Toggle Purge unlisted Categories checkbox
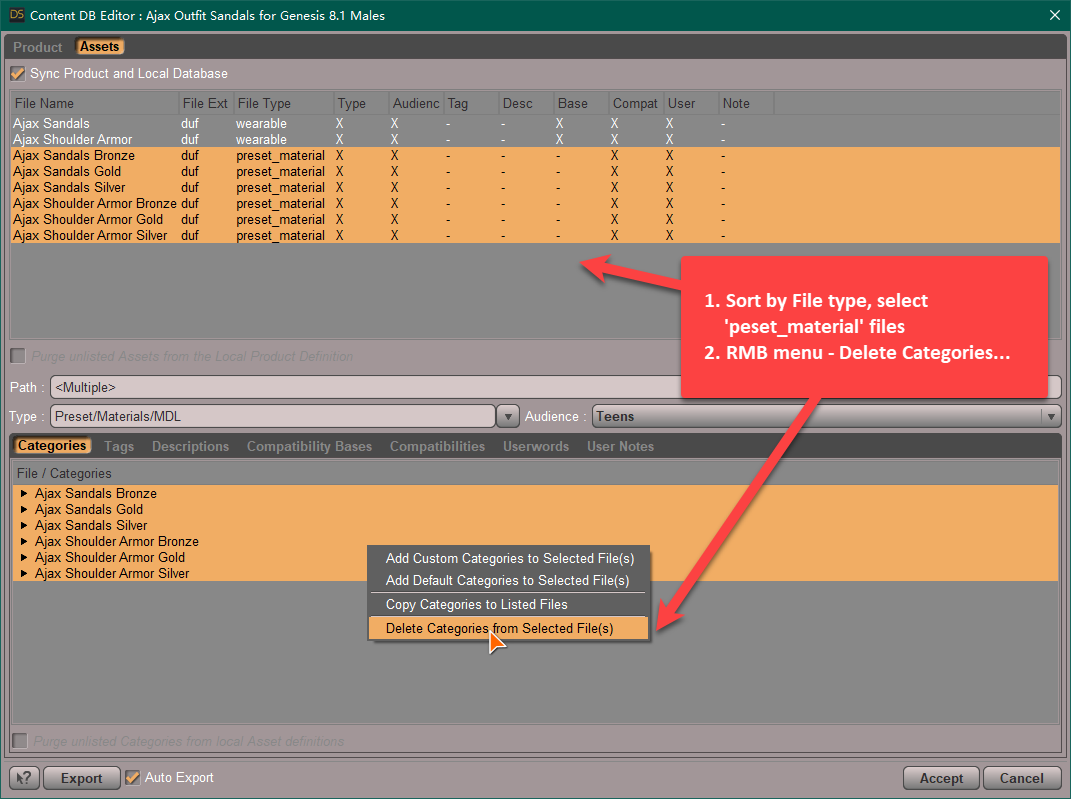The image size is (1071, 799). [20, 741]
